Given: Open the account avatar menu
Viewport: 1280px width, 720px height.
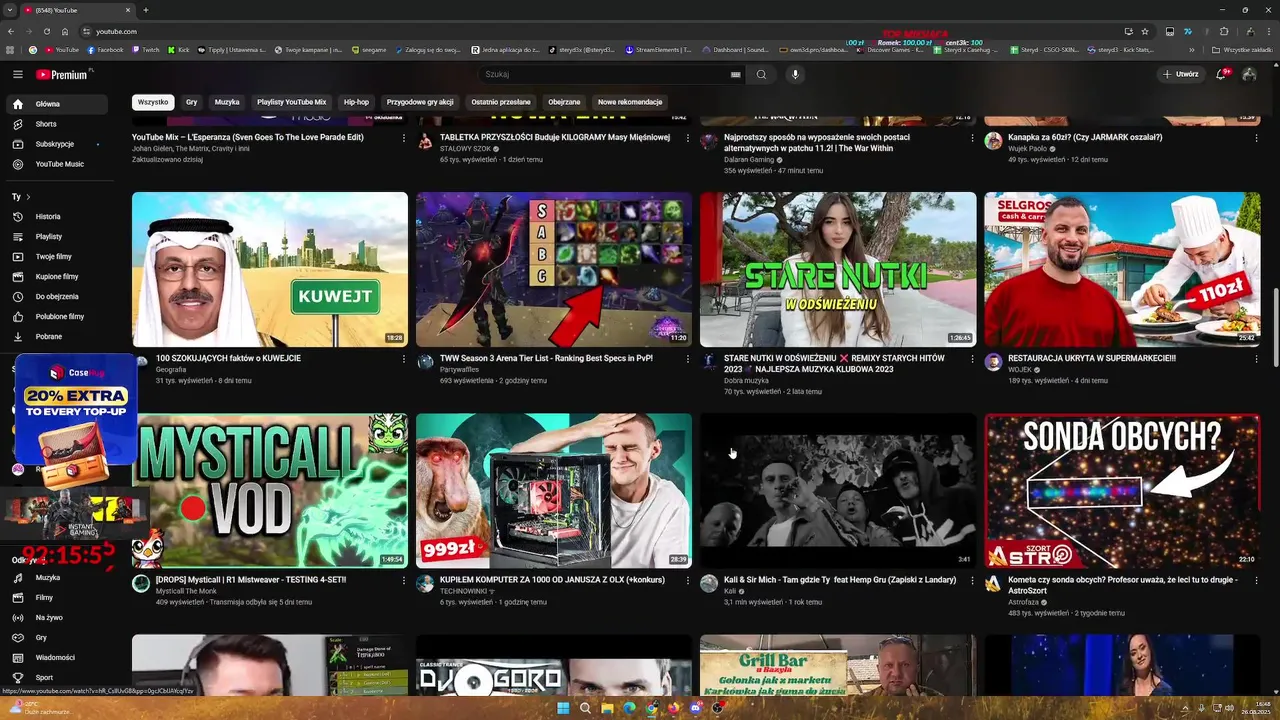Looking at the screenshot, I should tap(1249, 74).
